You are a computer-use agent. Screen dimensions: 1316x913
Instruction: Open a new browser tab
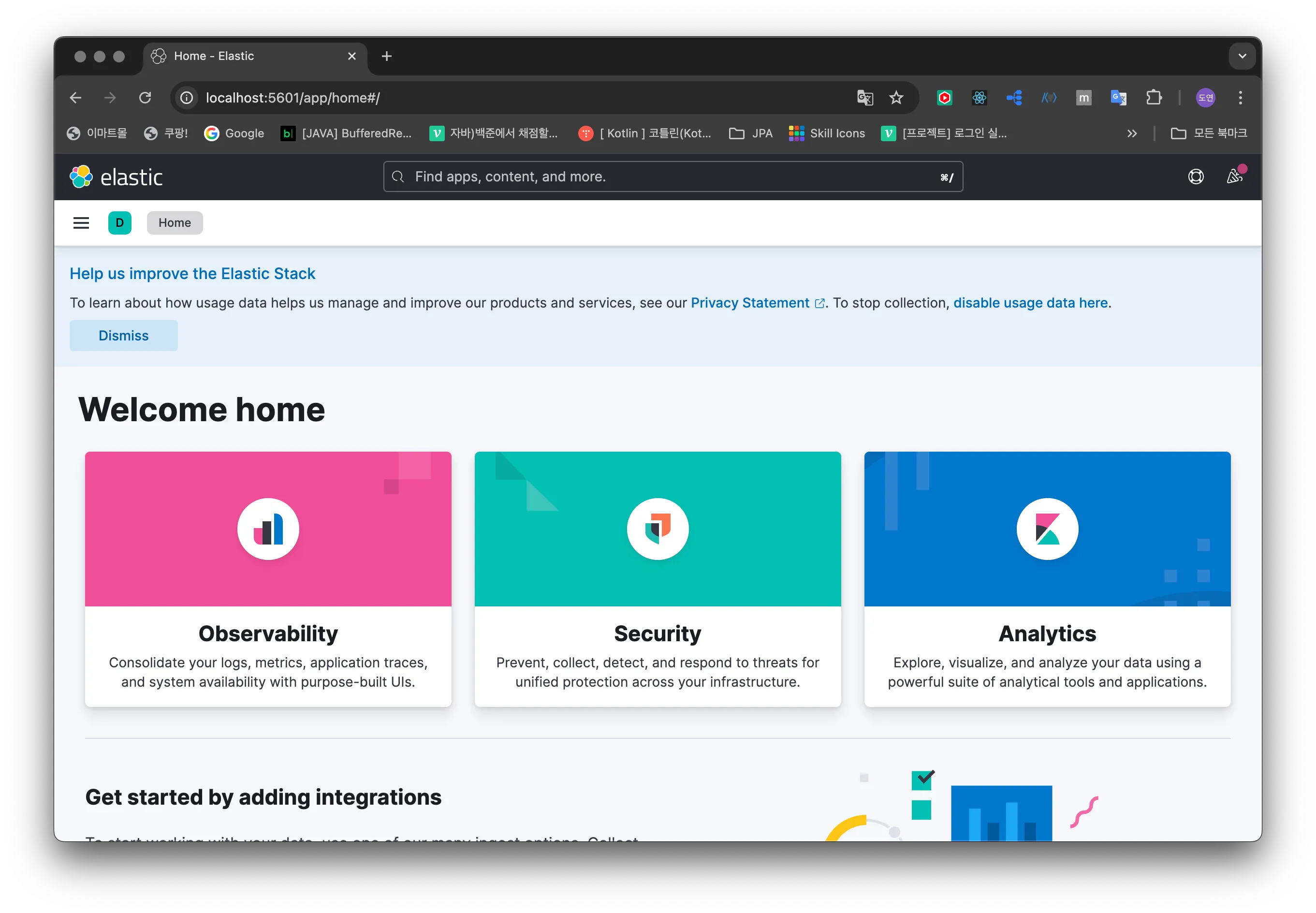pos(387,56)
